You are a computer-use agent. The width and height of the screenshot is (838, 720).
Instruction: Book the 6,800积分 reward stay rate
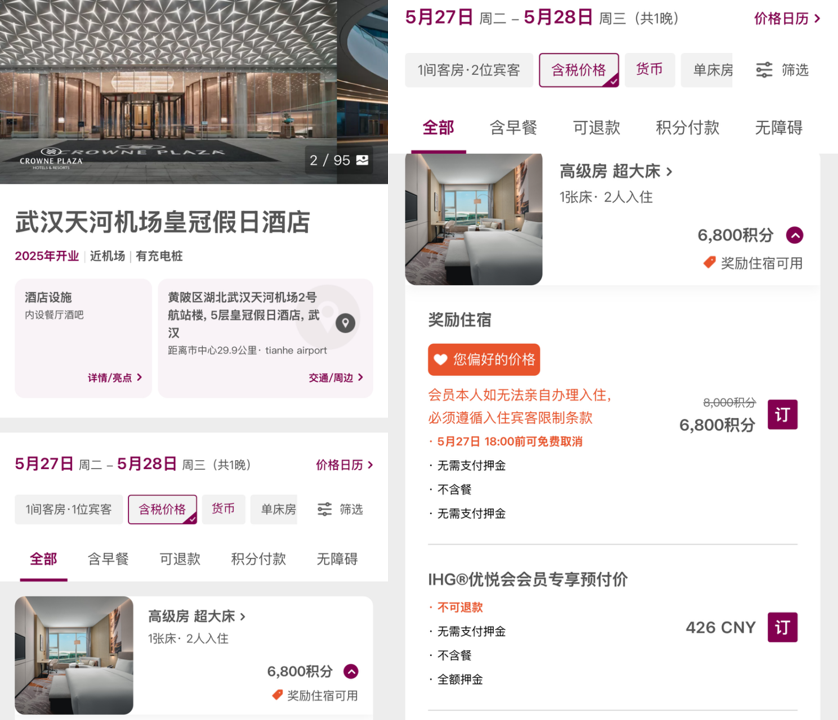(782, 414)
